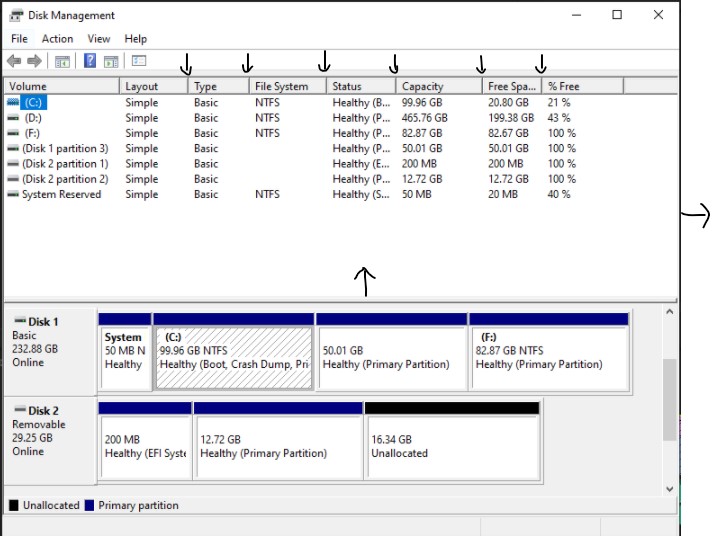Select the Disk 1 label panel
The image size is (713, 536).
(x=50, y=352)
